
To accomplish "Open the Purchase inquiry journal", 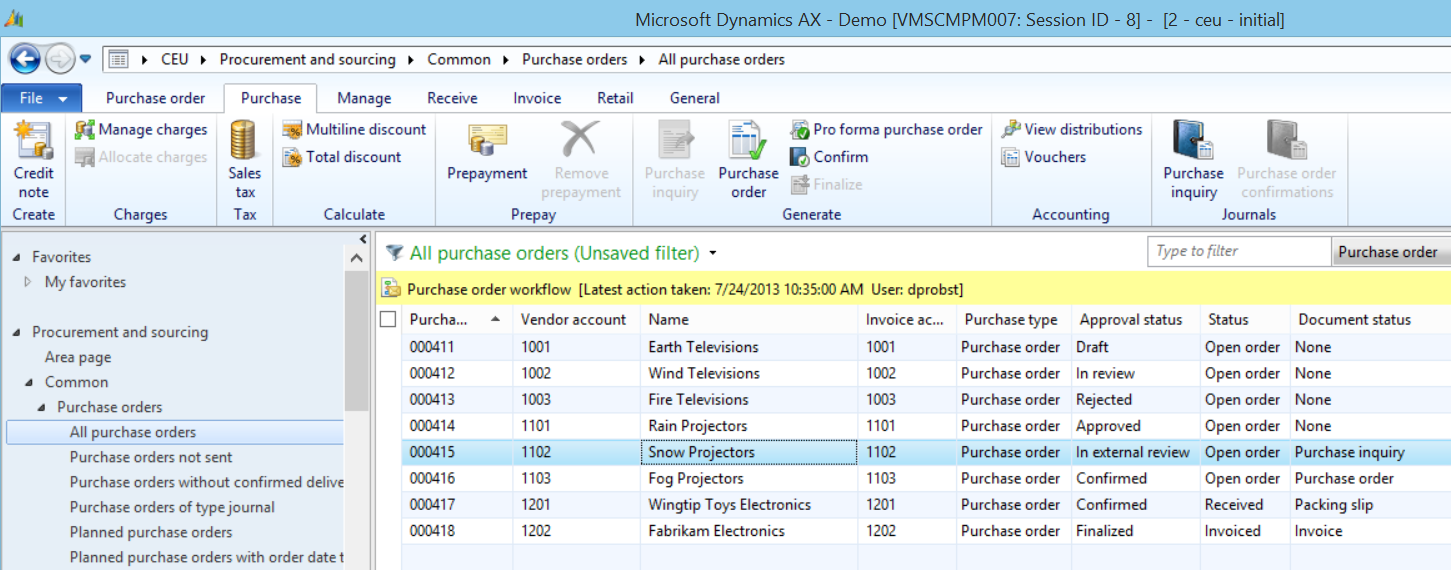I will coord(1193,142).
